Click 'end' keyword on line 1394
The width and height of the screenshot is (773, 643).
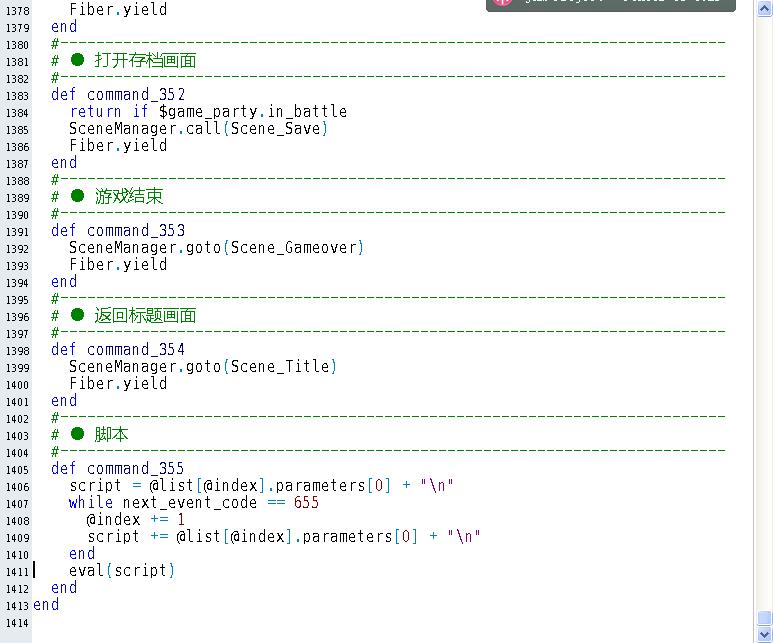tap(64, 282)
